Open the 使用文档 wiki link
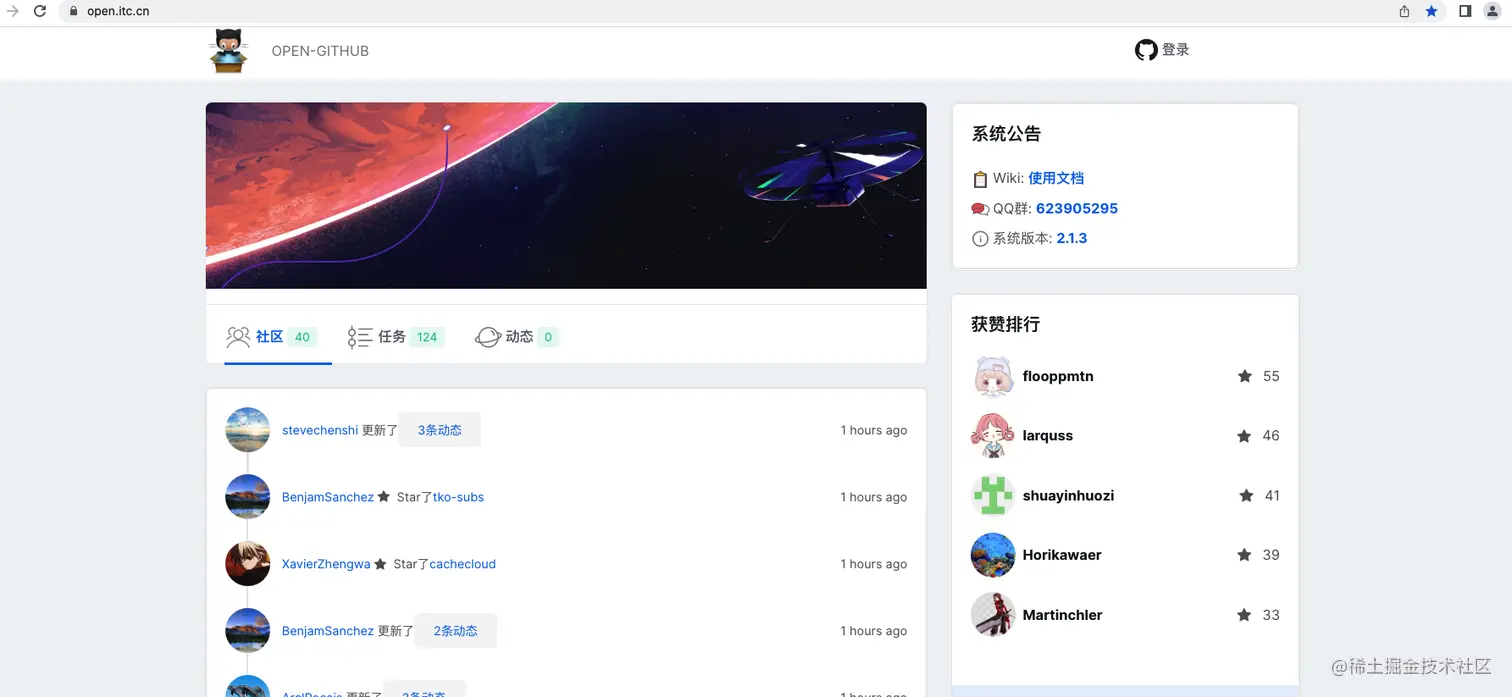The width and height of the screenshot is (1512, 697). click(1056, 178)
